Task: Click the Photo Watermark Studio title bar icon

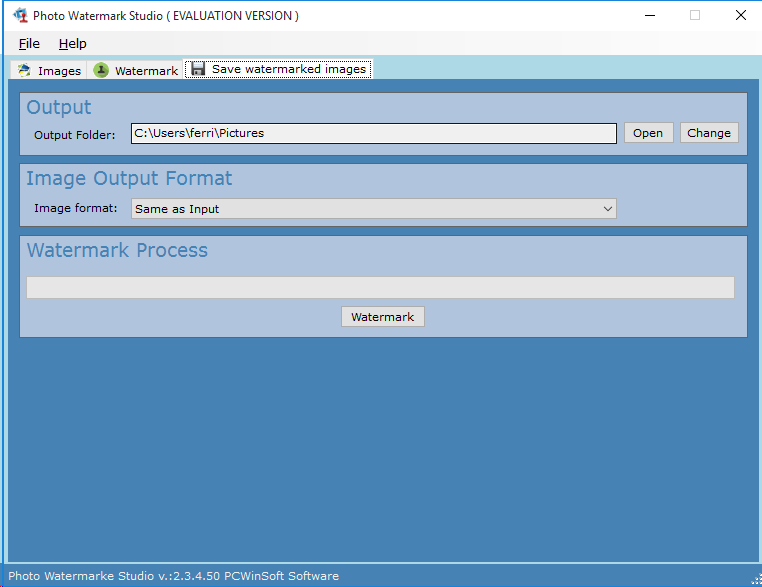Action: click(19, 16)
